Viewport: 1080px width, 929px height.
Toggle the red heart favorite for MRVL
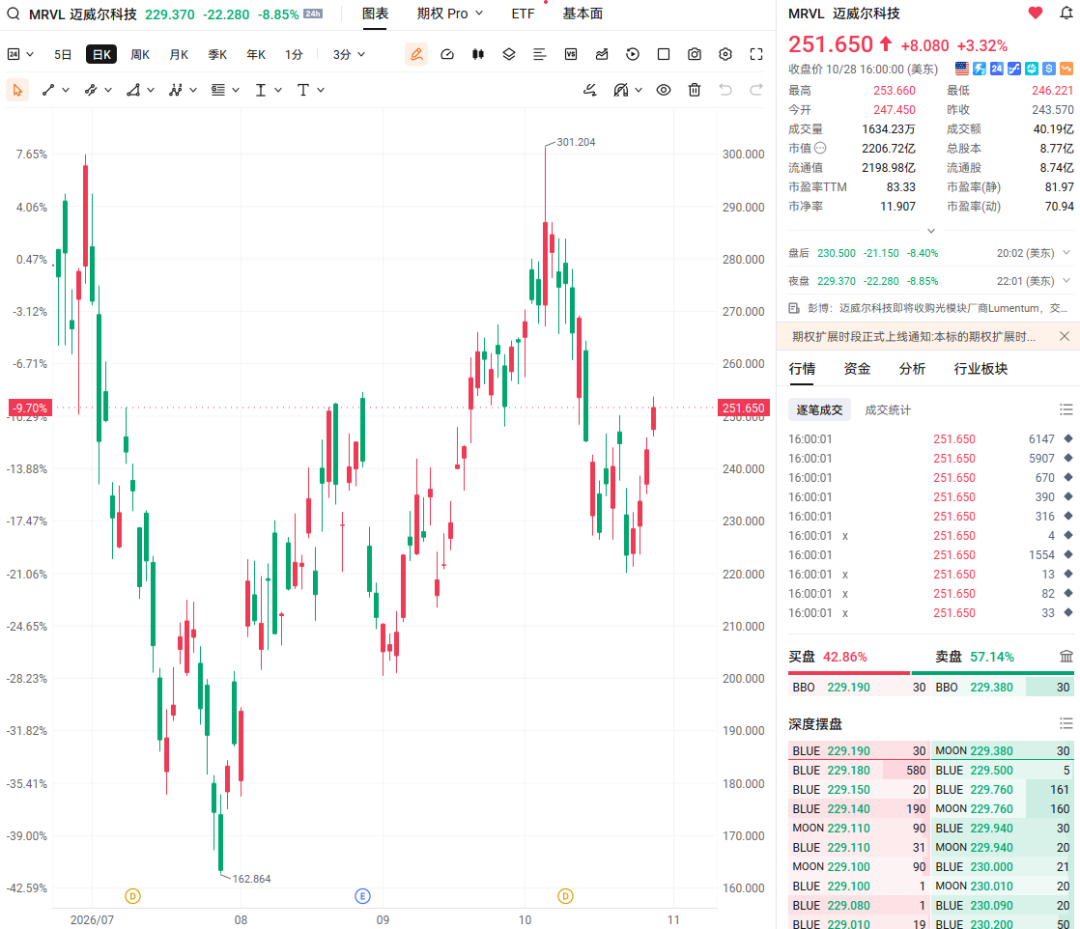(1035, 13)
